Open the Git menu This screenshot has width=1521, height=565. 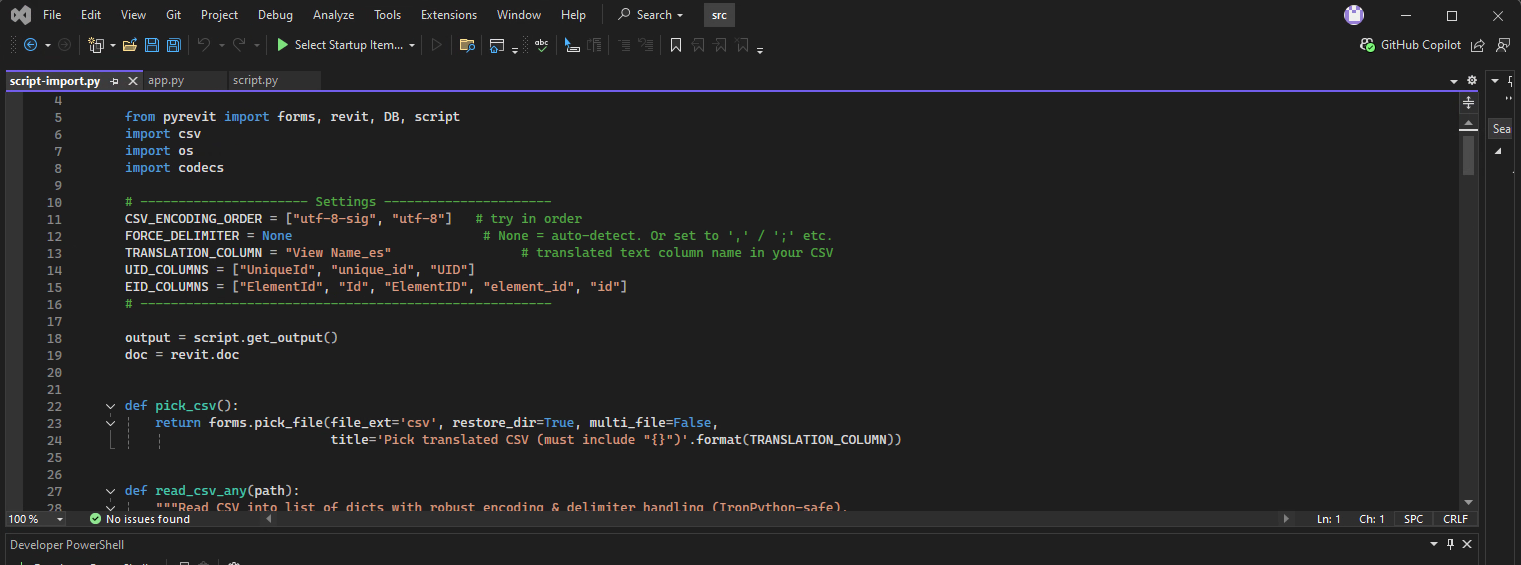pos(174,15)
